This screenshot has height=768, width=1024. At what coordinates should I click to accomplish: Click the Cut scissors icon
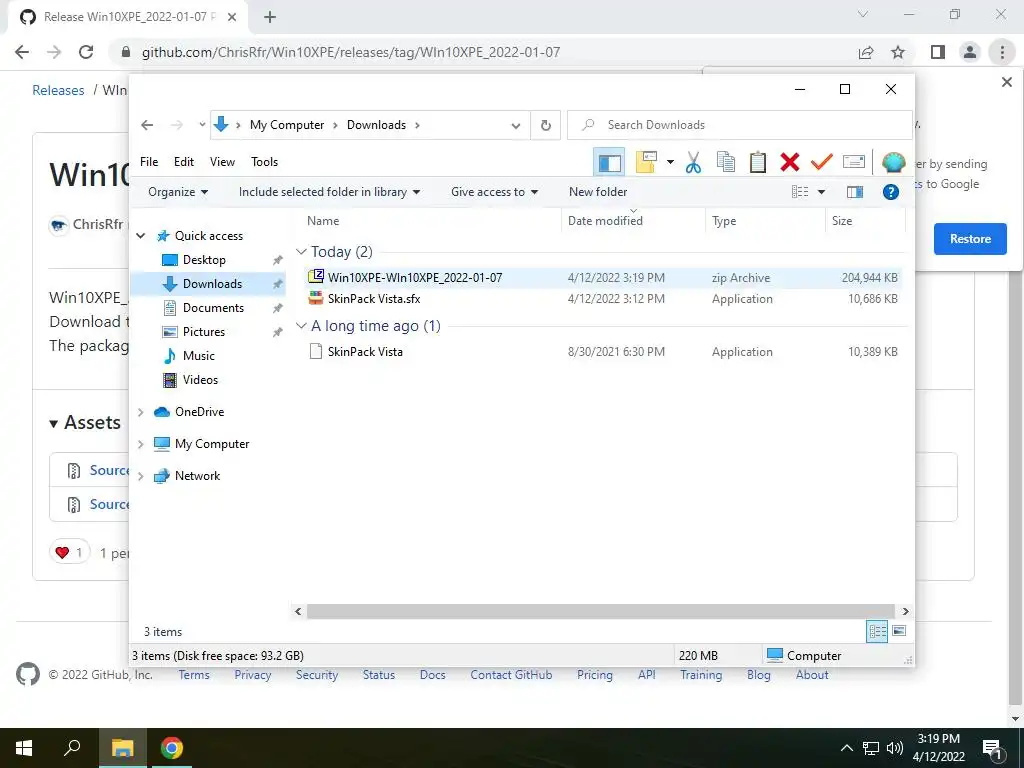click(x=693, y=162)
